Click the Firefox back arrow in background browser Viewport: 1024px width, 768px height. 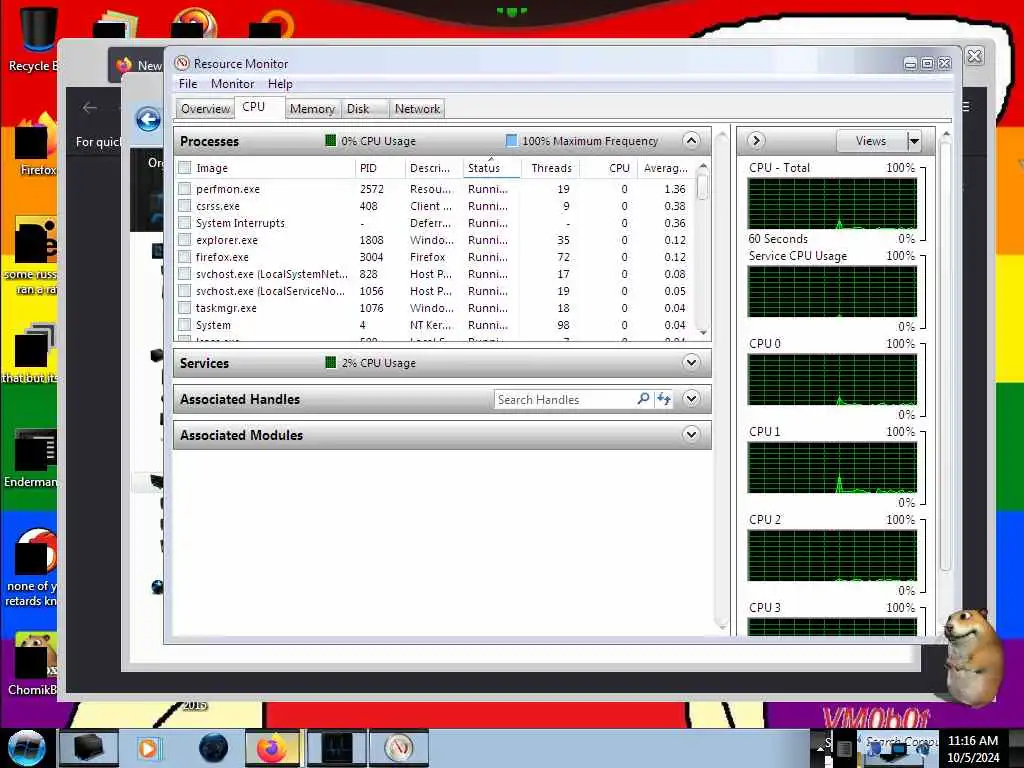[x=90, y=108]
